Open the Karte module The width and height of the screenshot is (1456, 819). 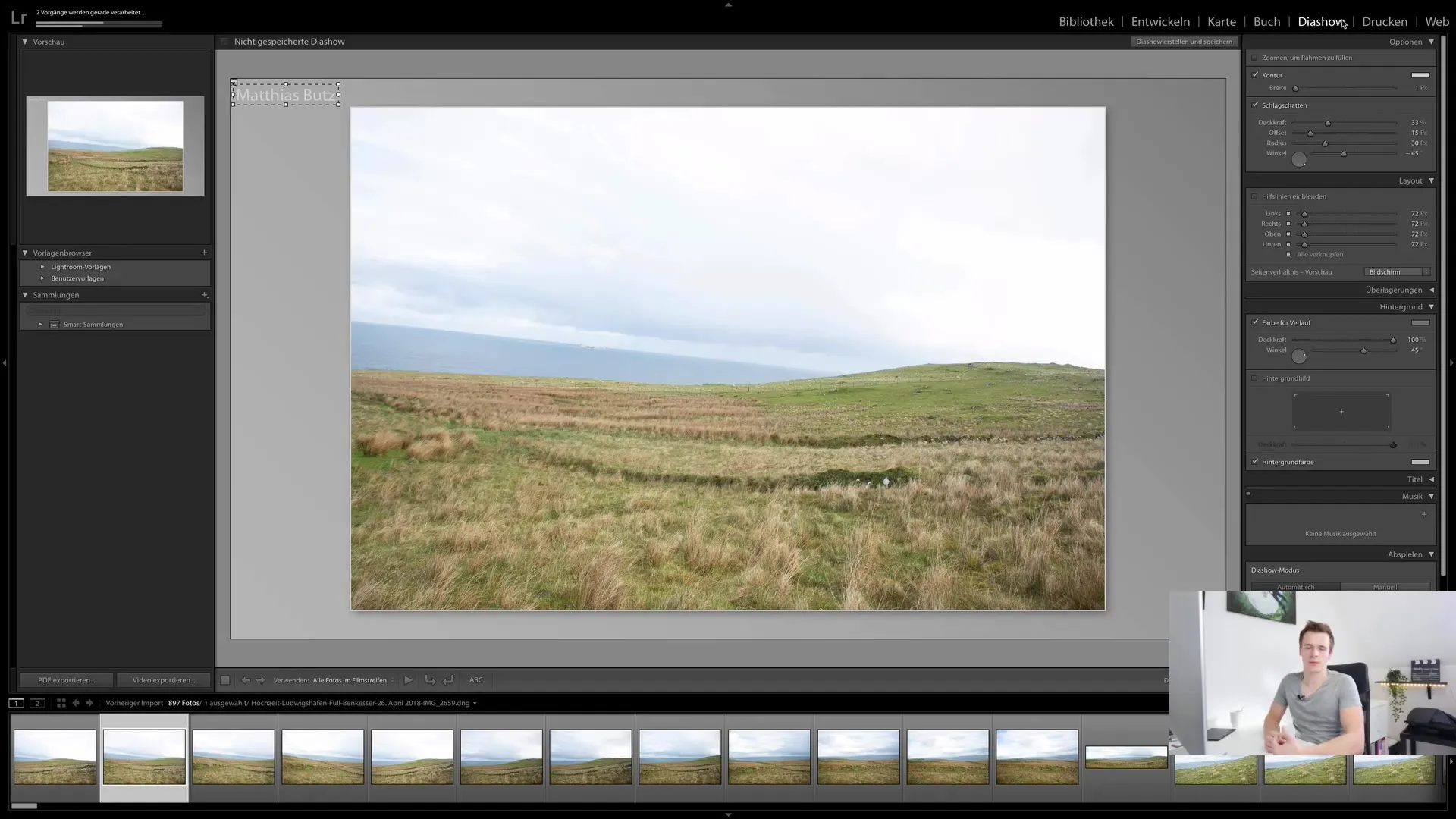1222,21
